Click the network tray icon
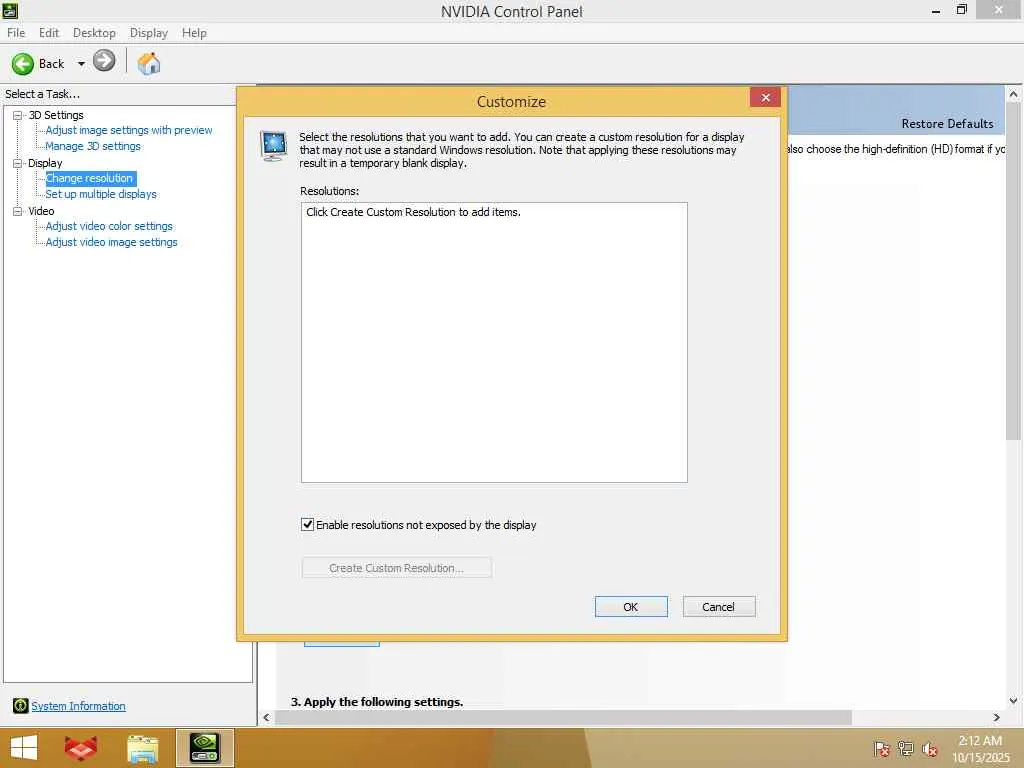Image resolution: width=1024 pixels, height=768 pixels. coord(905,748)
